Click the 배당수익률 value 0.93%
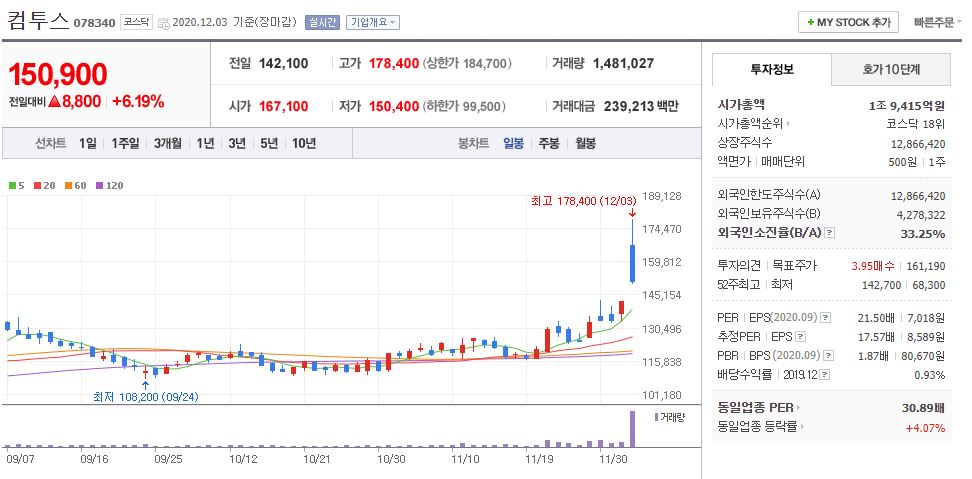 click(x=929, y=375)
